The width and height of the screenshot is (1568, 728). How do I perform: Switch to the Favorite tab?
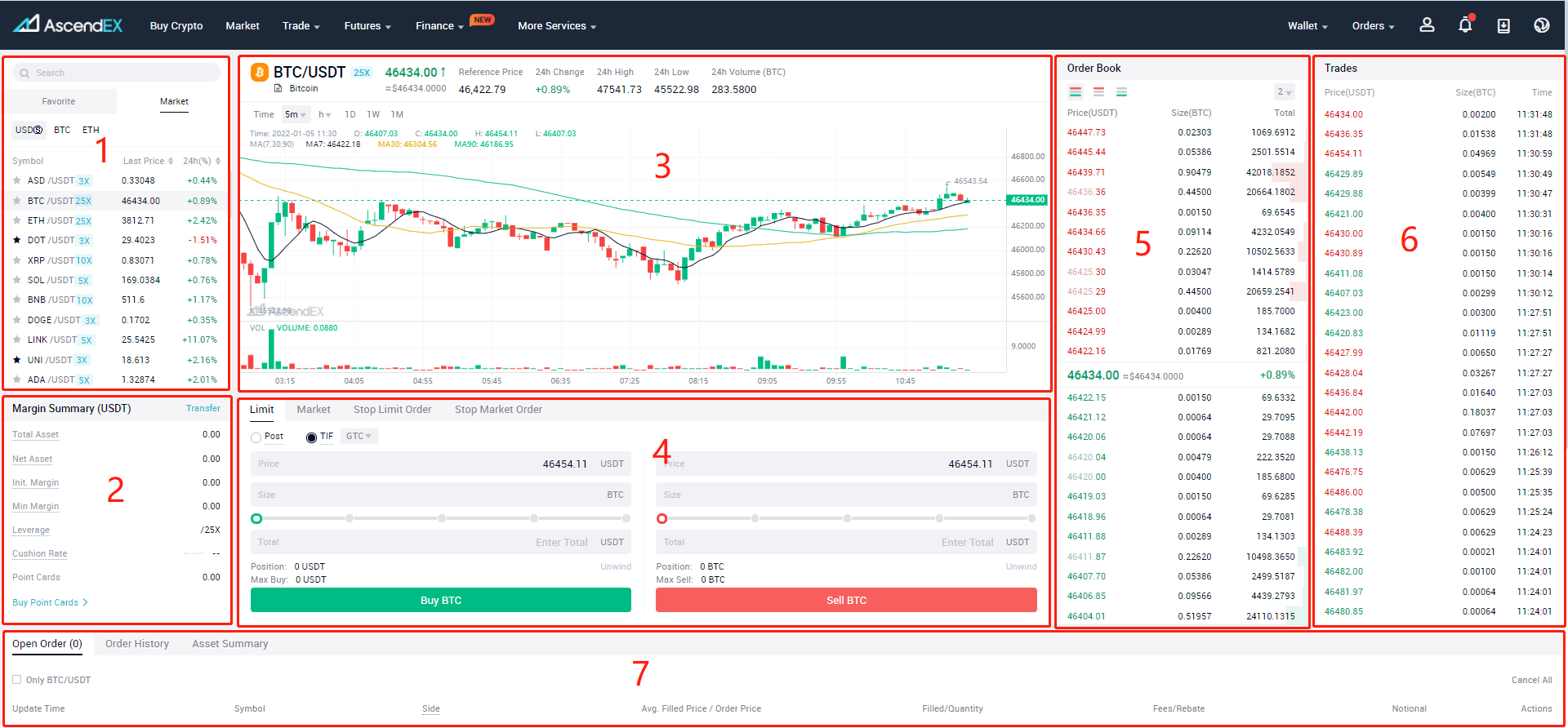click(x=59, y=101)
